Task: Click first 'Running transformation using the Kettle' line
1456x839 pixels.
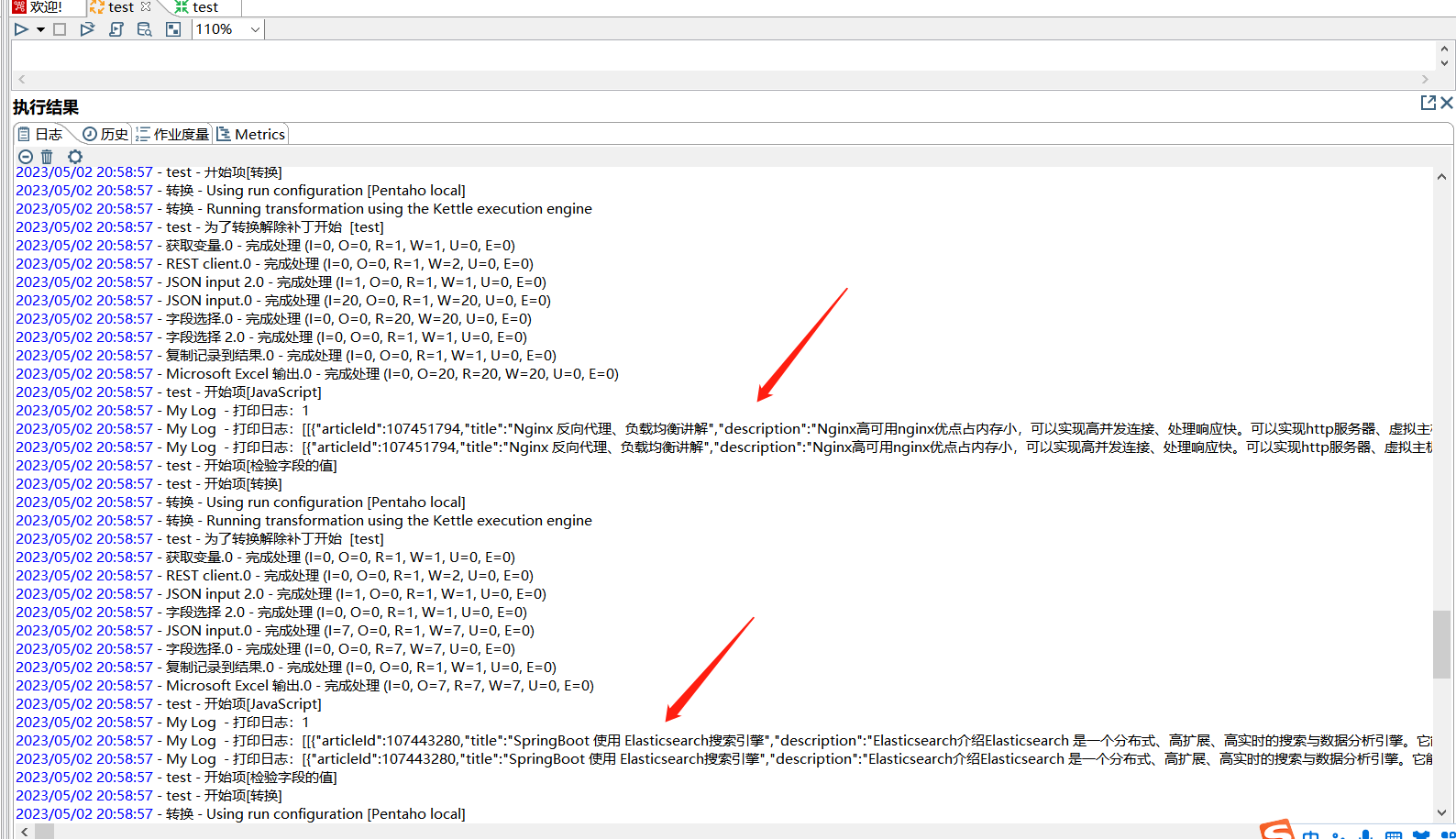Action: [x=303, y=209]
